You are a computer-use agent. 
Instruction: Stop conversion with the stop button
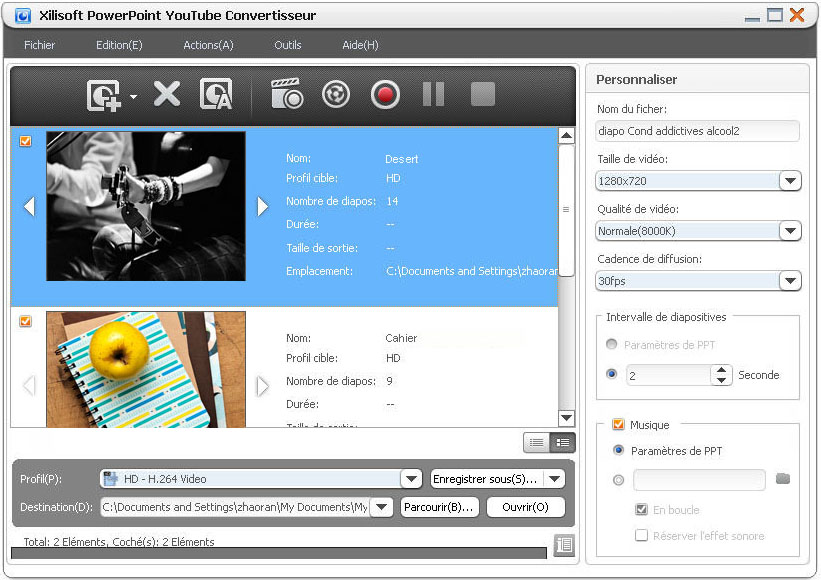pyautogui.click(x=483, y=94)
